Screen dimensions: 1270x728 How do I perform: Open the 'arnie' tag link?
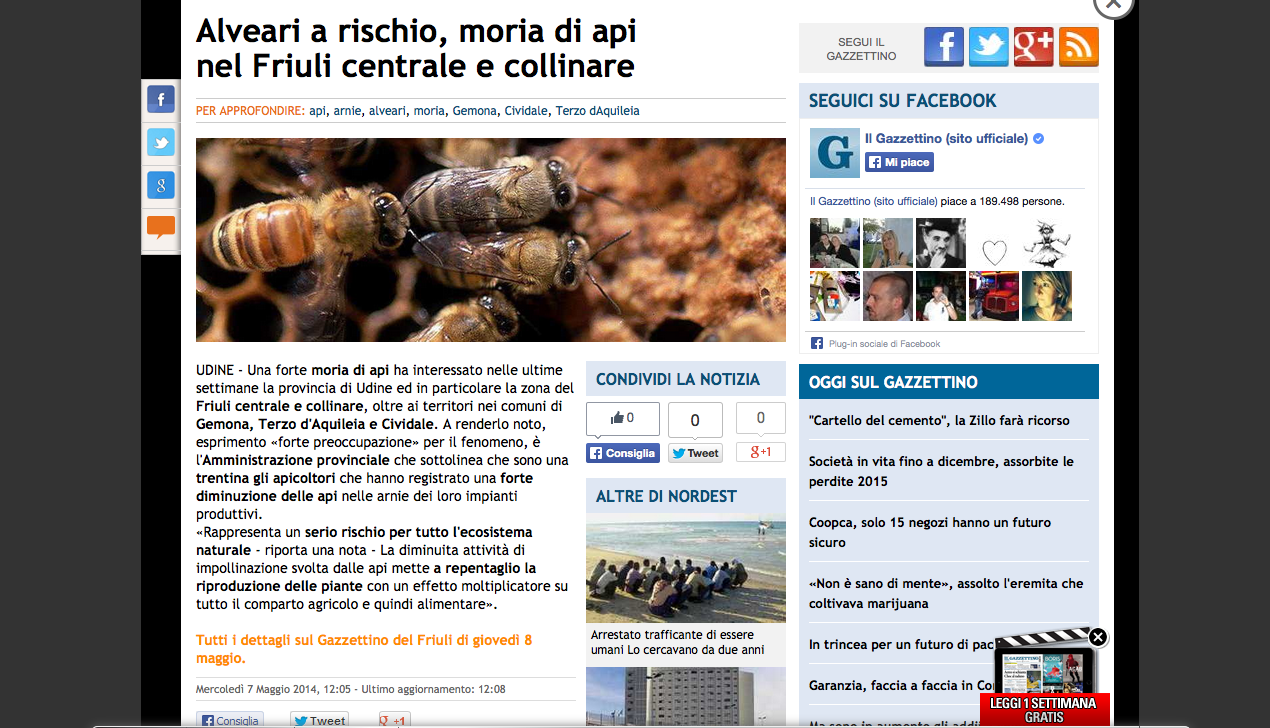coord(348,111)
